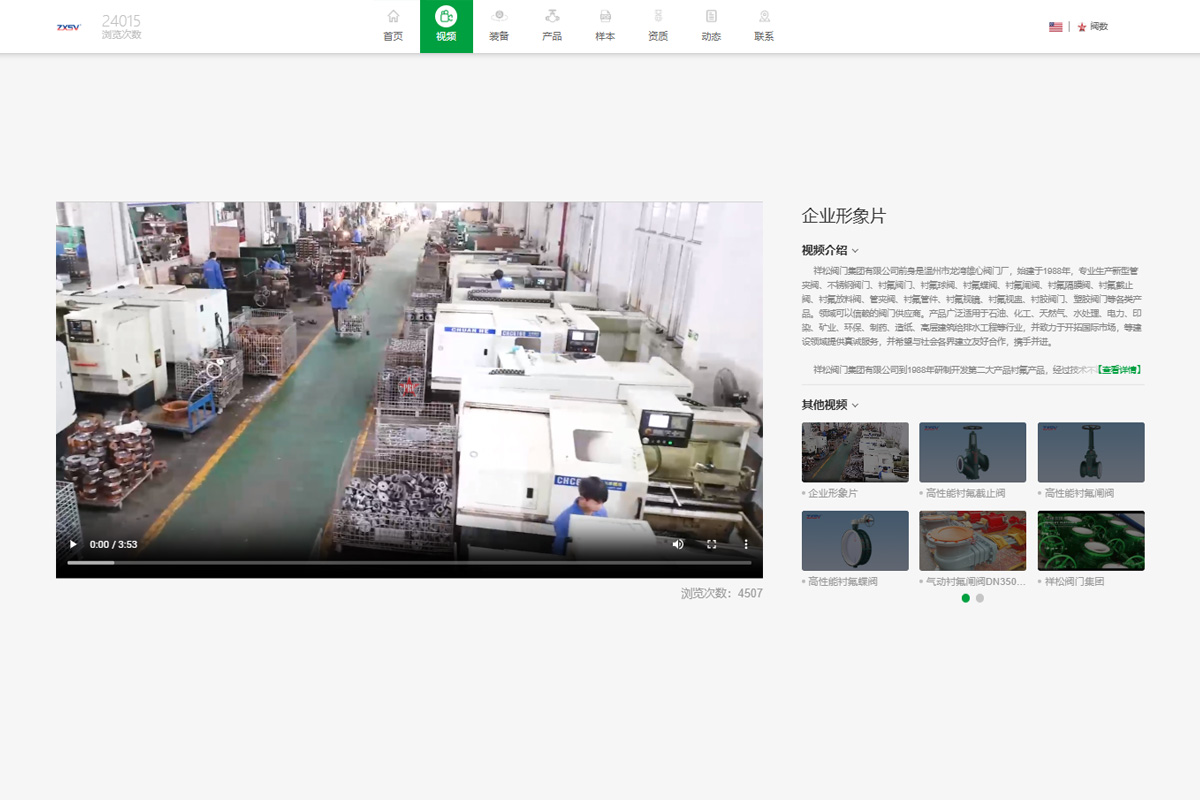Collapse the 视频介绍 section chevron
Image resolution: width=1200 pixels, height=800 pixels.
click(x=855, y=251)
